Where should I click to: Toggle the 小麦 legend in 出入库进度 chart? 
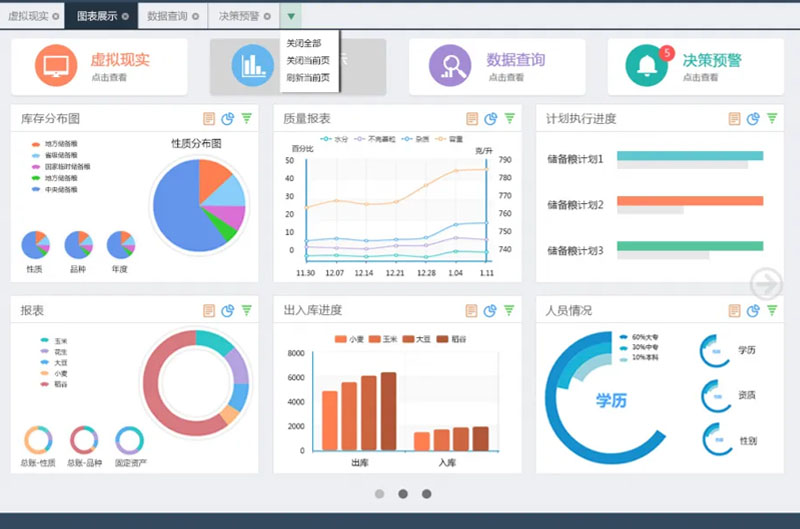(x=349, y=339)
